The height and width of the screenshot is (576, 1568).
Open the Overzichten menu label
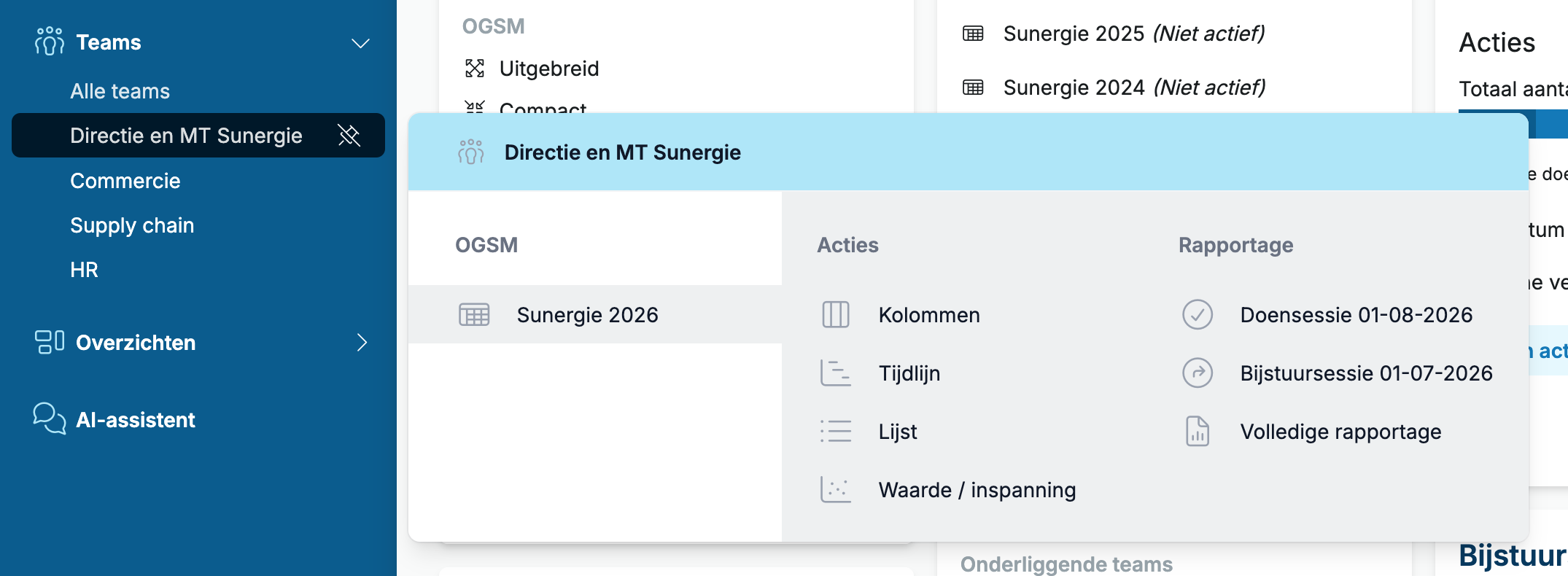click(136, 343)
